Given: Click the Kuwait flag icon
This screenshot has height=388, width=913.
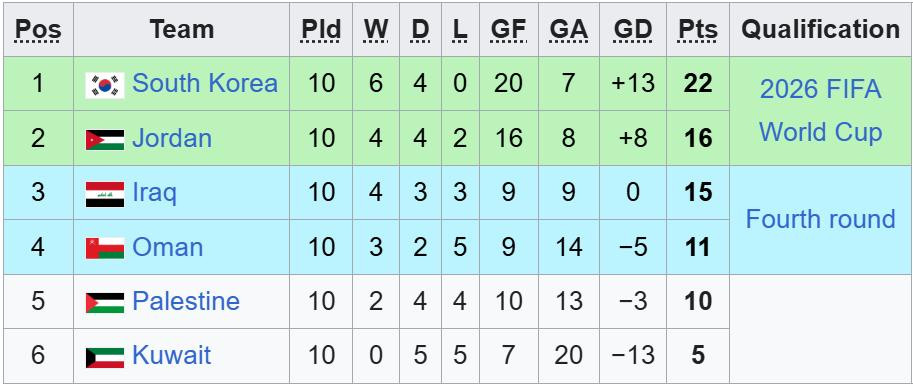Looking at the screenshot, I should pyautogui.click(x=105, y=357).
